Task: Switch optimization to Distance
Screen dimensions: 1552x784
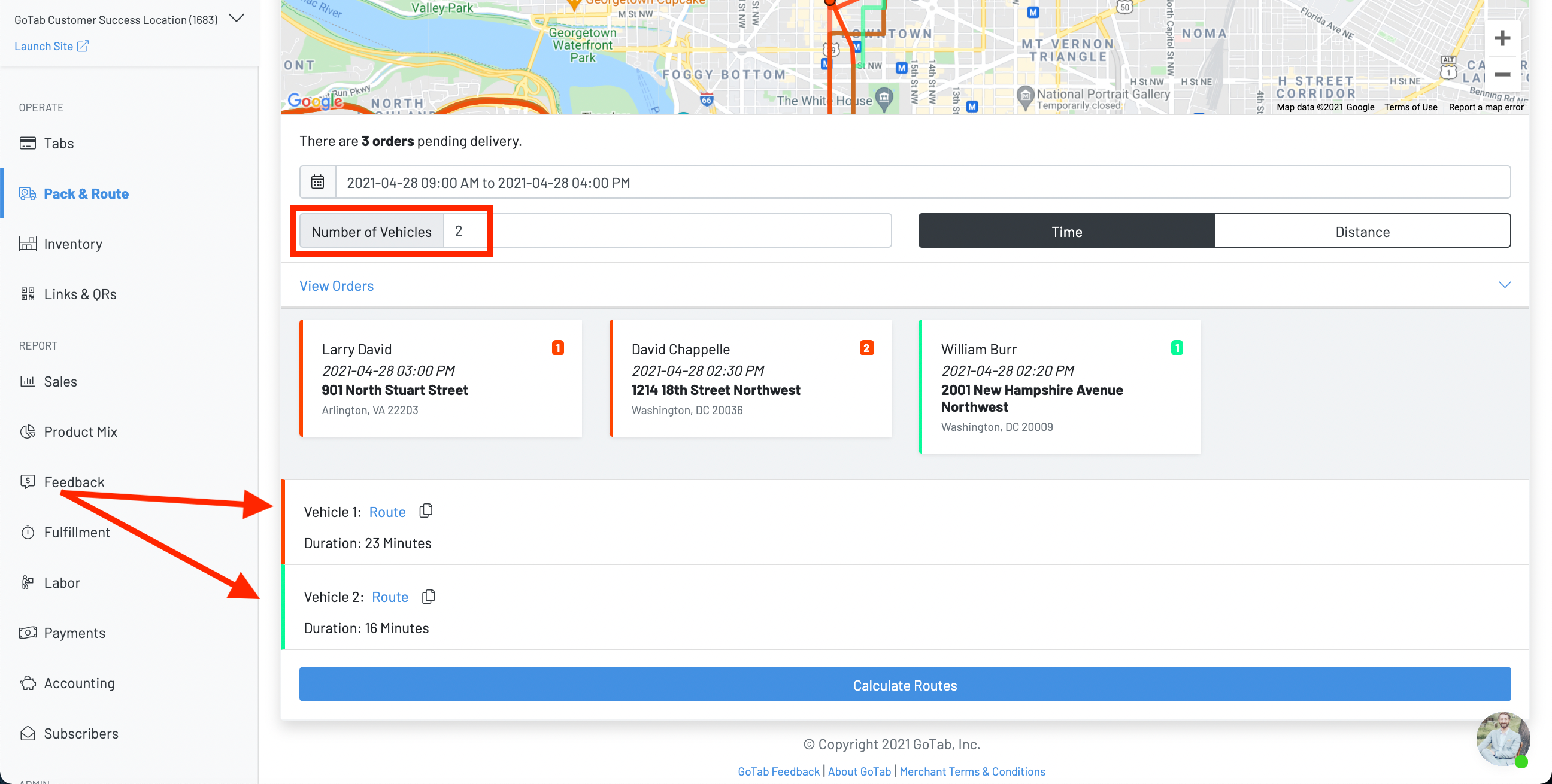Action: pyautogui.click(x=1362, y=231)
